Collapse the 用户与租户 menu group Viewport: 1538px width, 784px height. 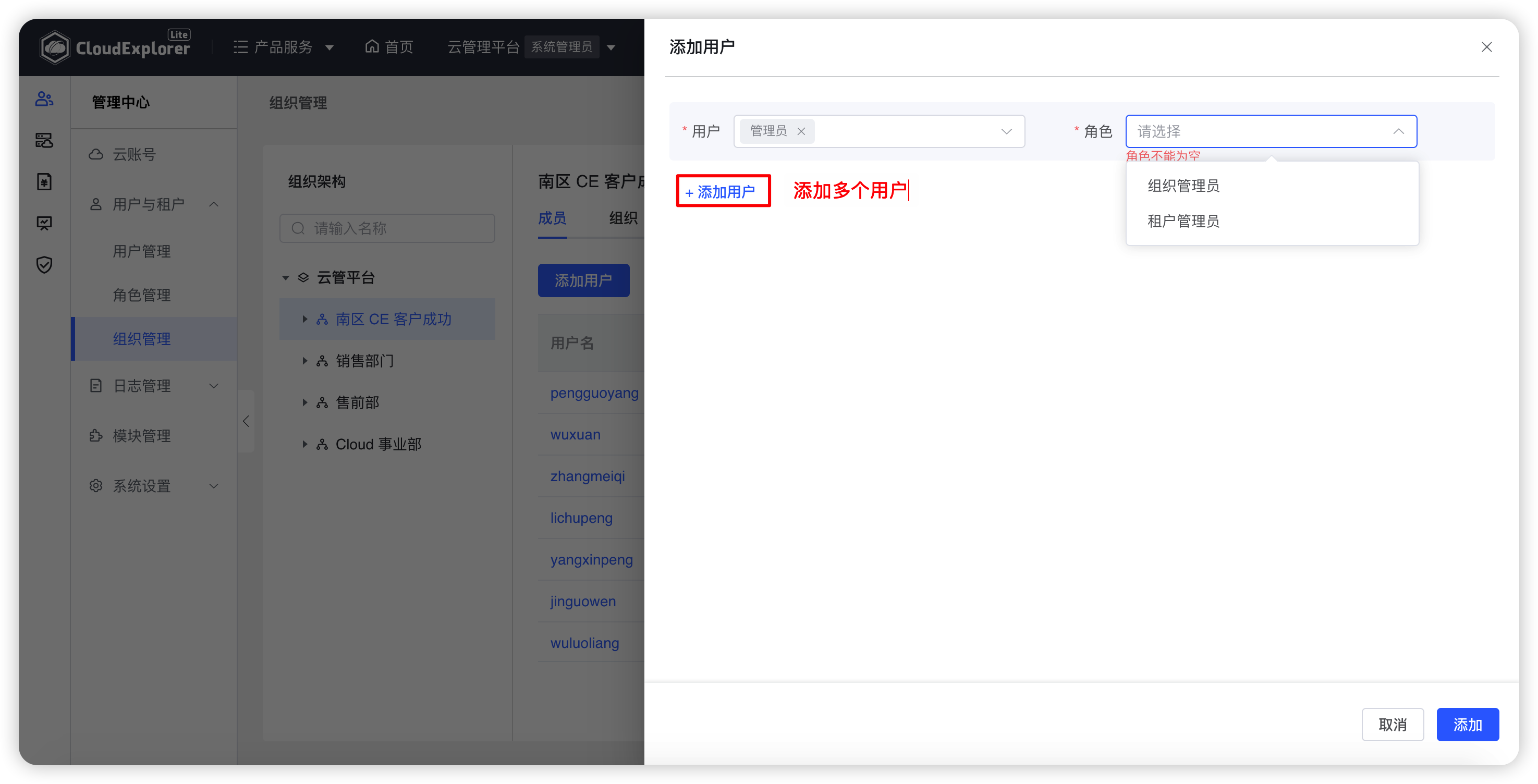[x=214, y=204]
